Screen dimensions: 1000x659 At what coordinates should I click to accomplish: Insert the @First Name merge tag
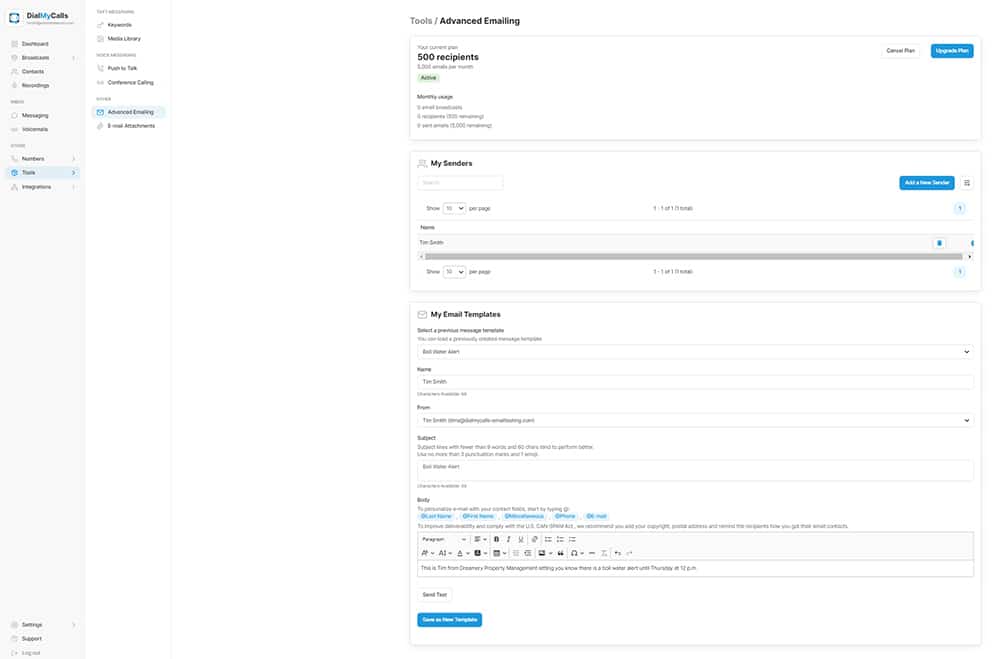coord(477,516)
